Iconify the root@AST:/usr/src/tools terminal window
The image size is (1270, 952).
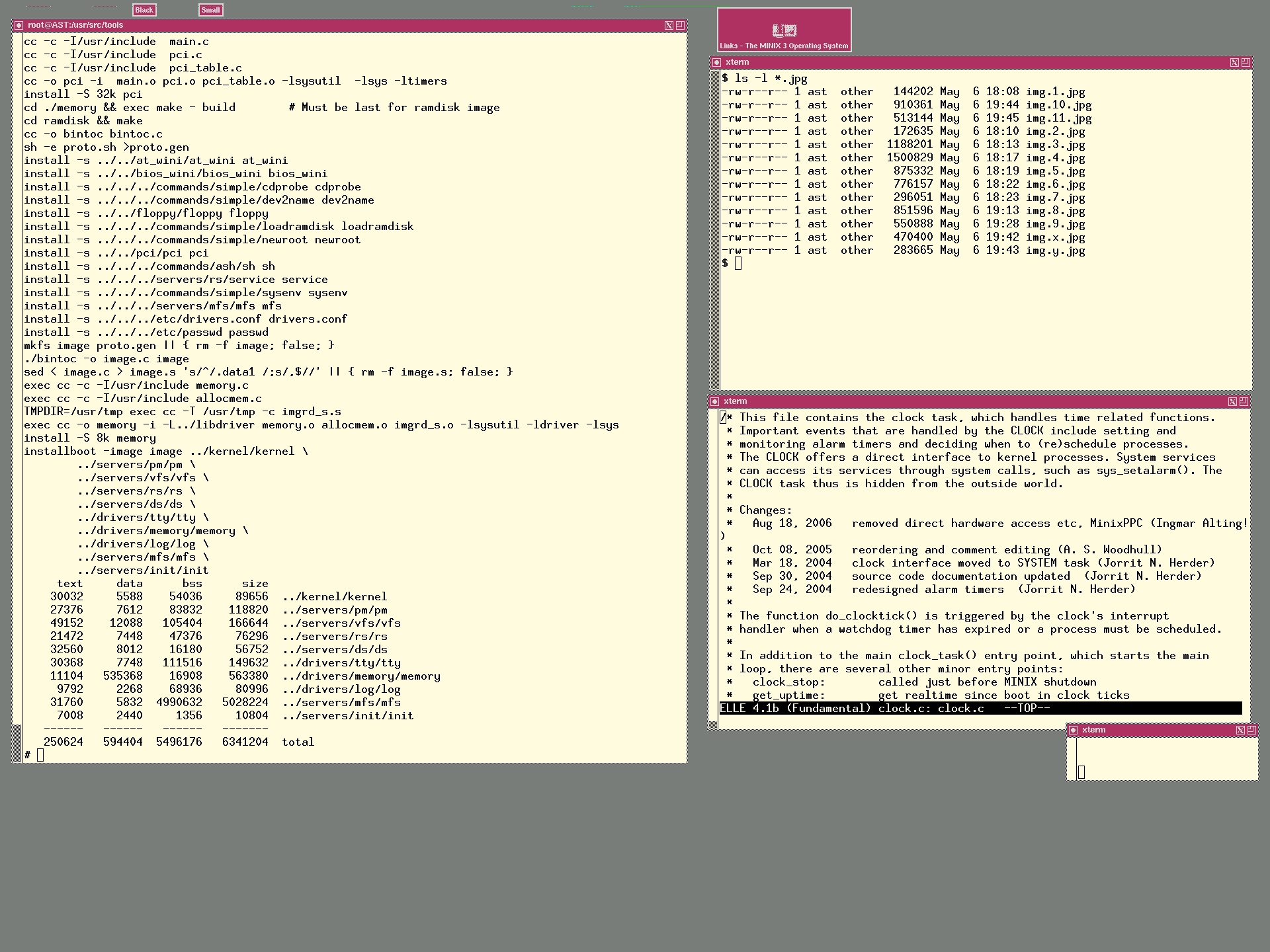(x=19, y=25)
